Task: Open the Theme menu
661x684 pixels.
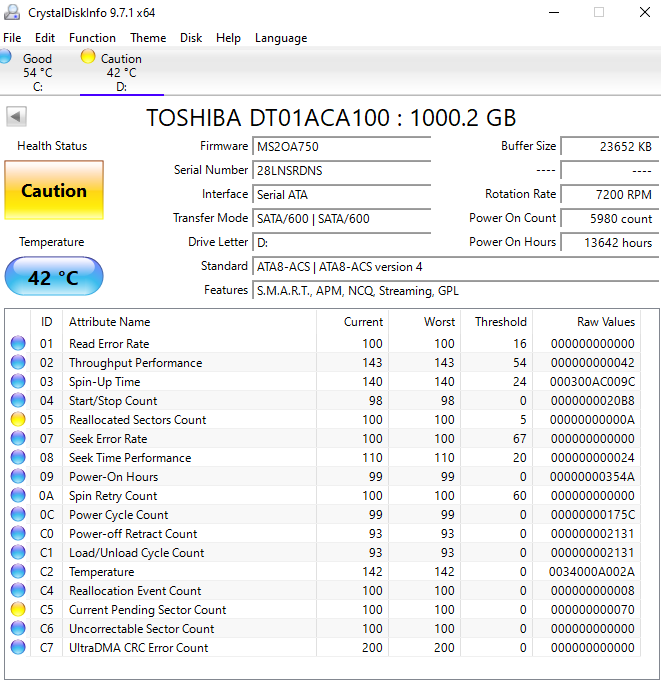Action: pyautogui.click(x=148, y=38)
